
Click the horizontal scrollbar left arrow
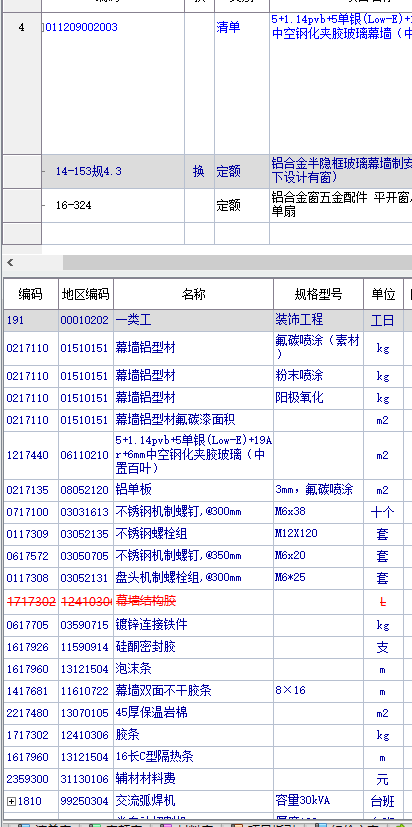point(10,262)
